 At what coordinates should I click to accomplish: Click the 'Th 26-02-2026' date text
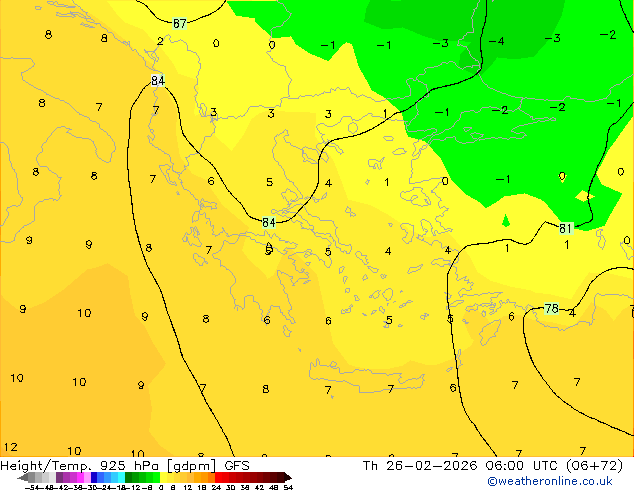tap(420, 466)
